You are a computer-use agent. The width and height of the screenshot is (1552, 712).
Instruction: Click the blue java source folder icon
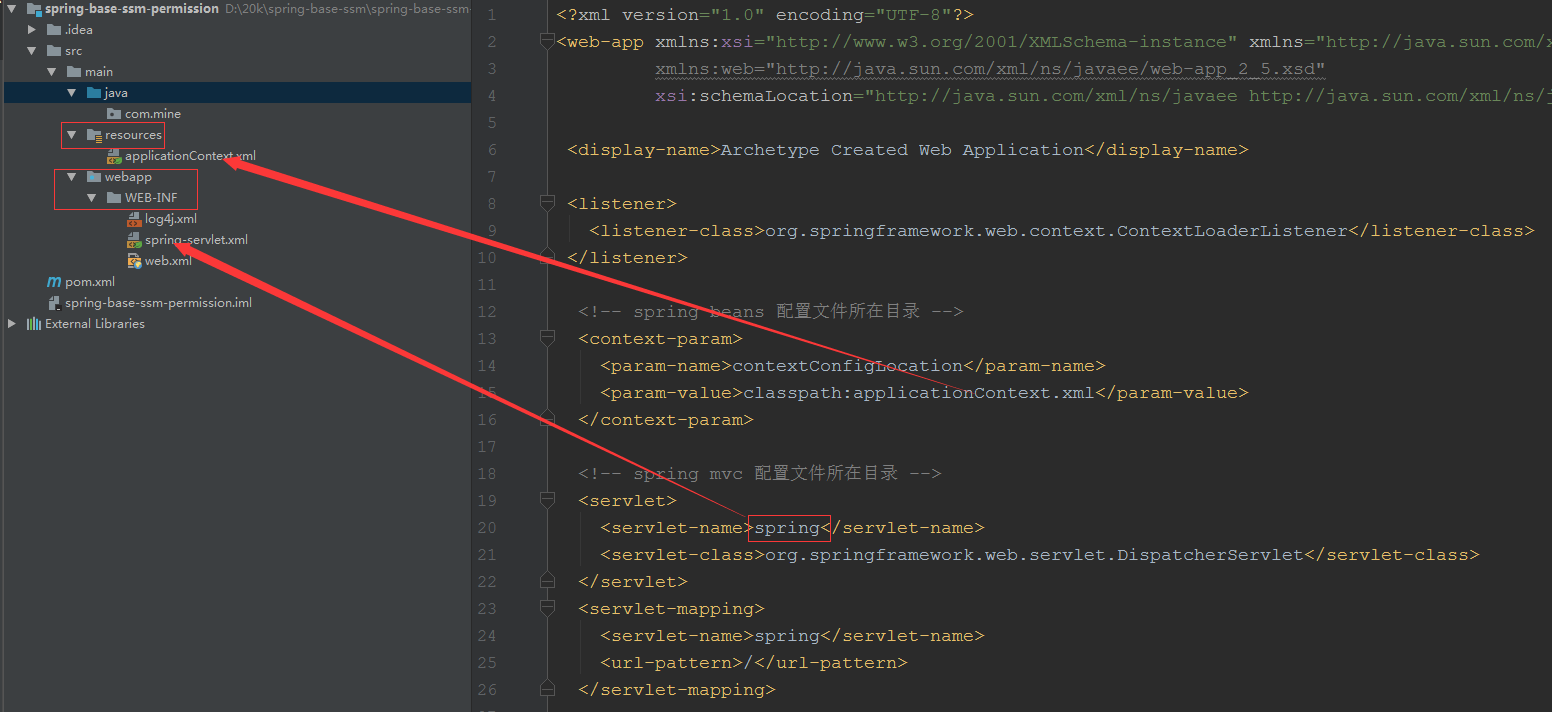(x=94, y=93)
